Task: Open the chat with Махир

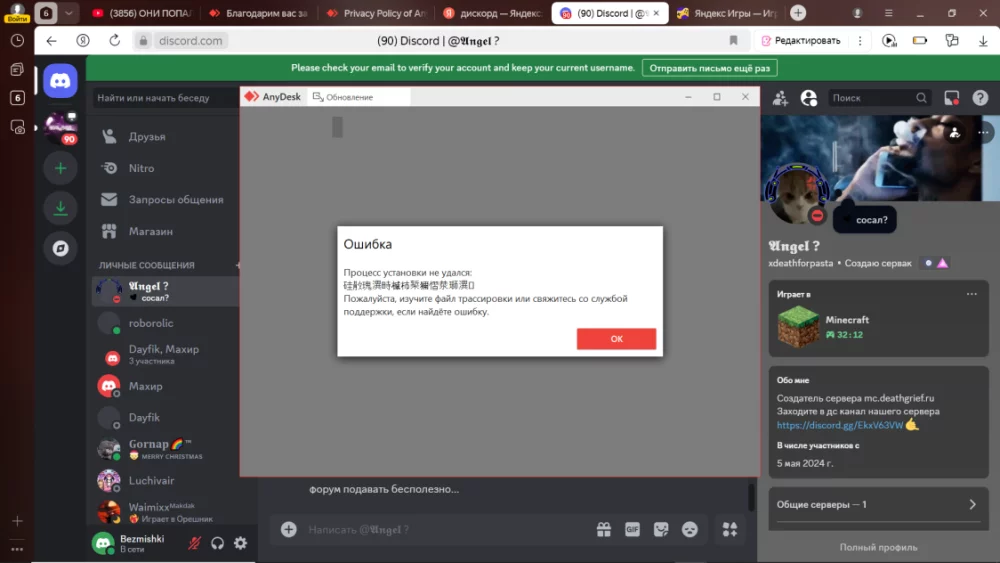Action: [x=166, y=386]
